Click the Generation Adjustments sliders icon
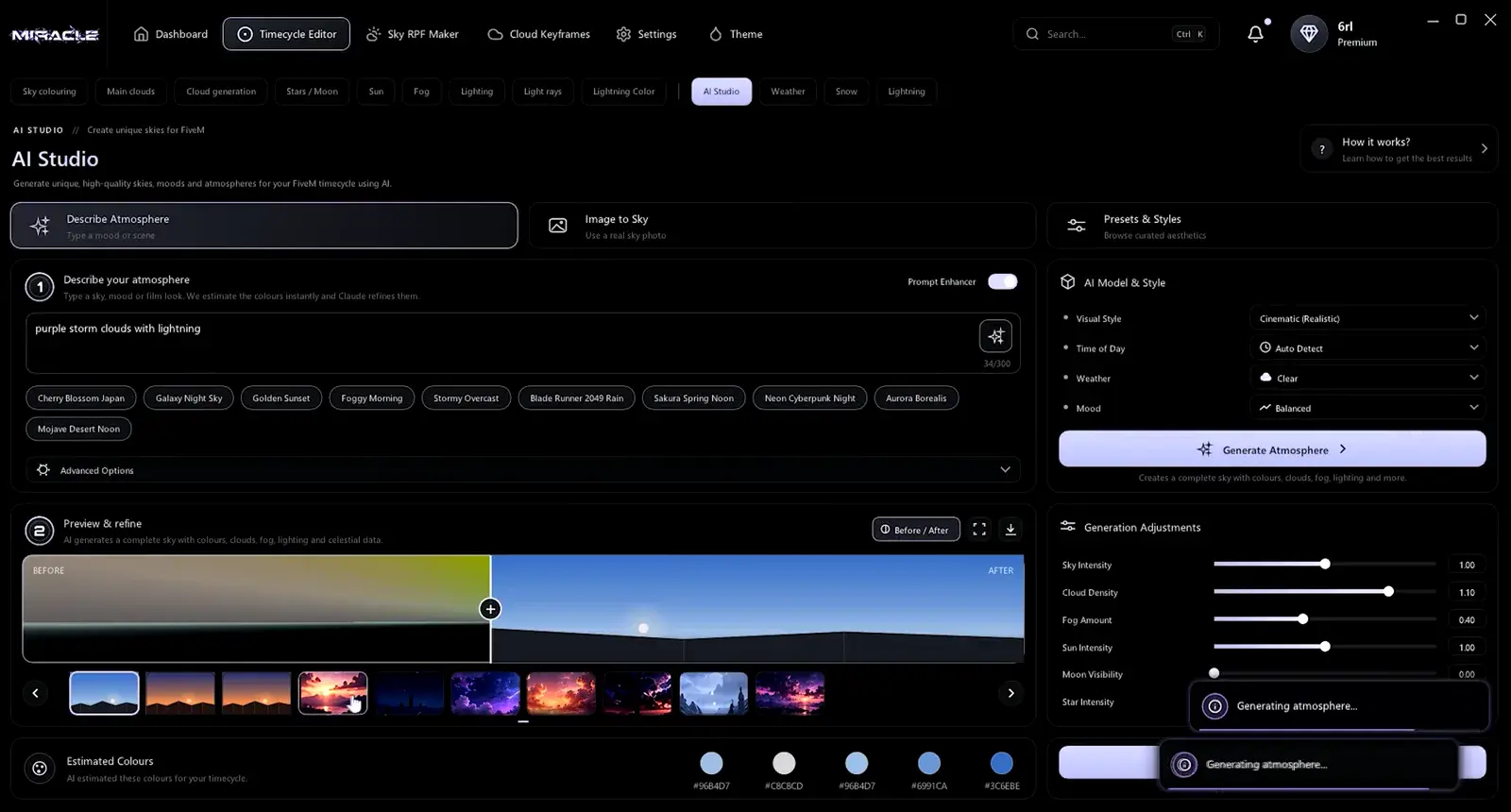This screenshot has width=1511, height=812. 1068,527
